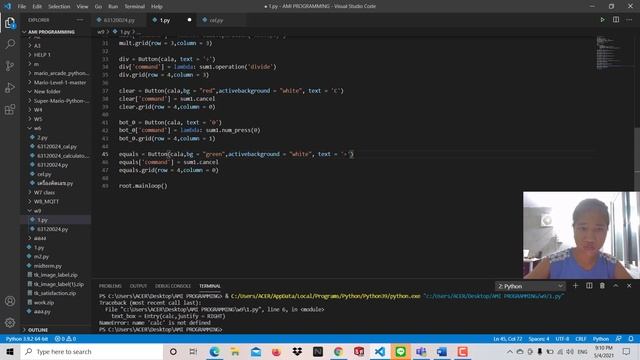640x360 pixels.
Task: Open the Help menu
Action: (x=157, y=7)
